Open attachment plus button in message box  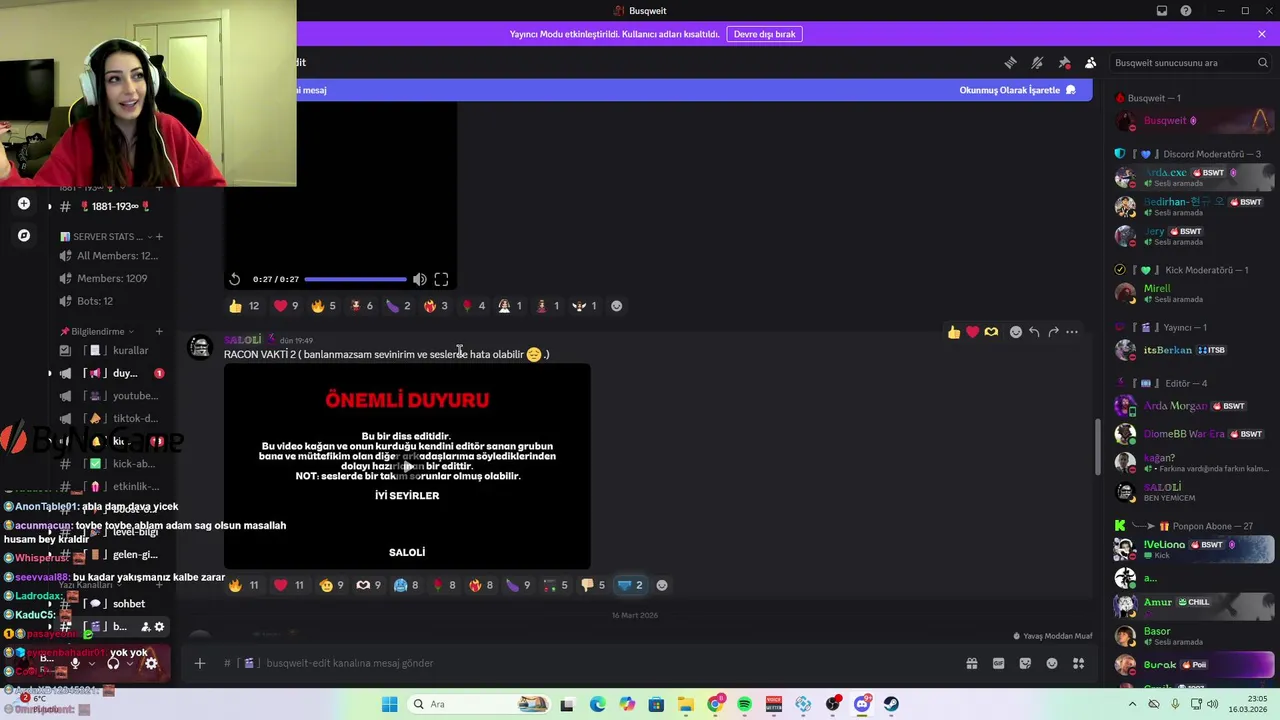(199, 663)
